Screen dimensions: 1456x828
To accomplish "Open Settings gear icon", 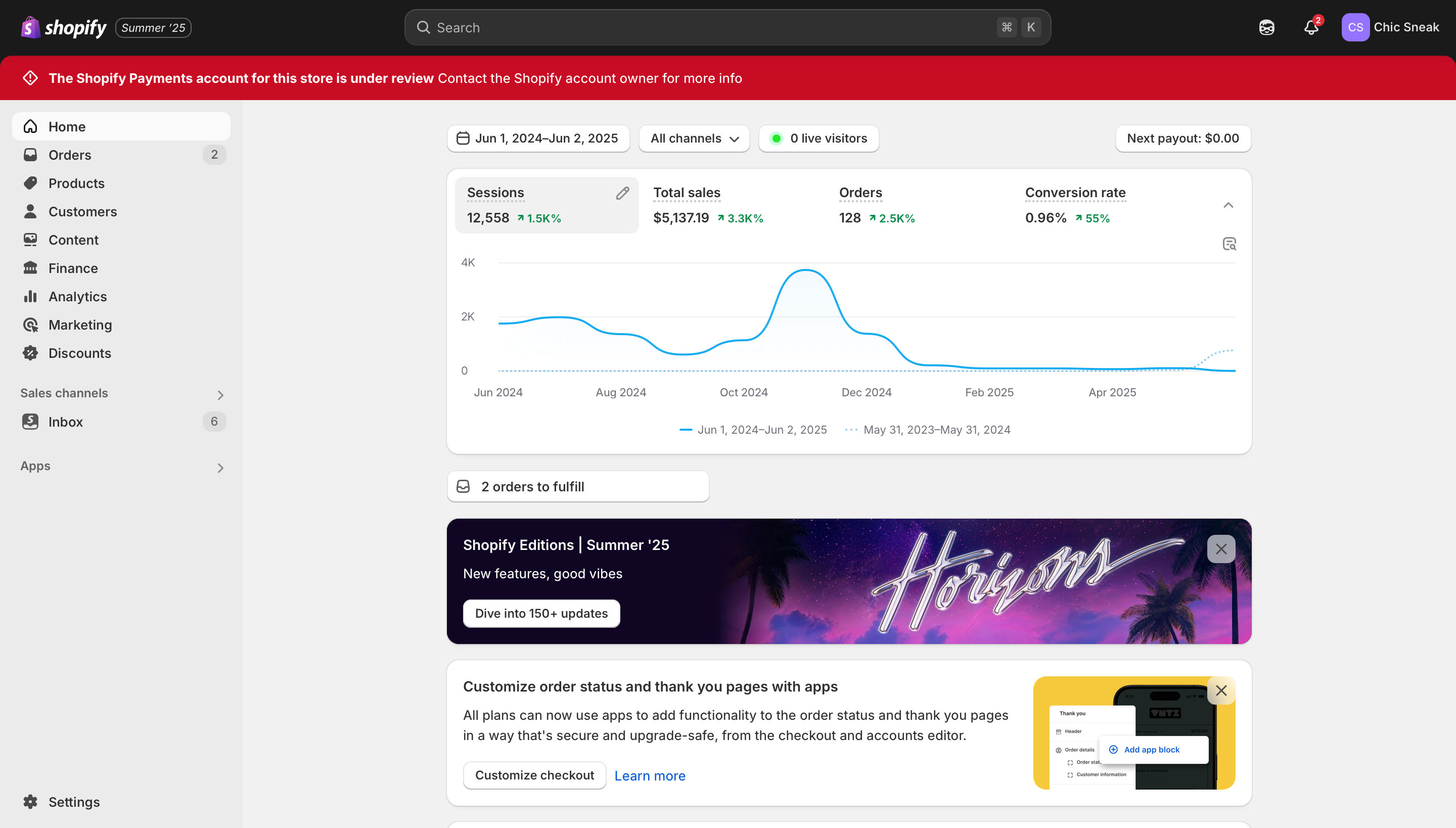I will [x=30, y=802].
